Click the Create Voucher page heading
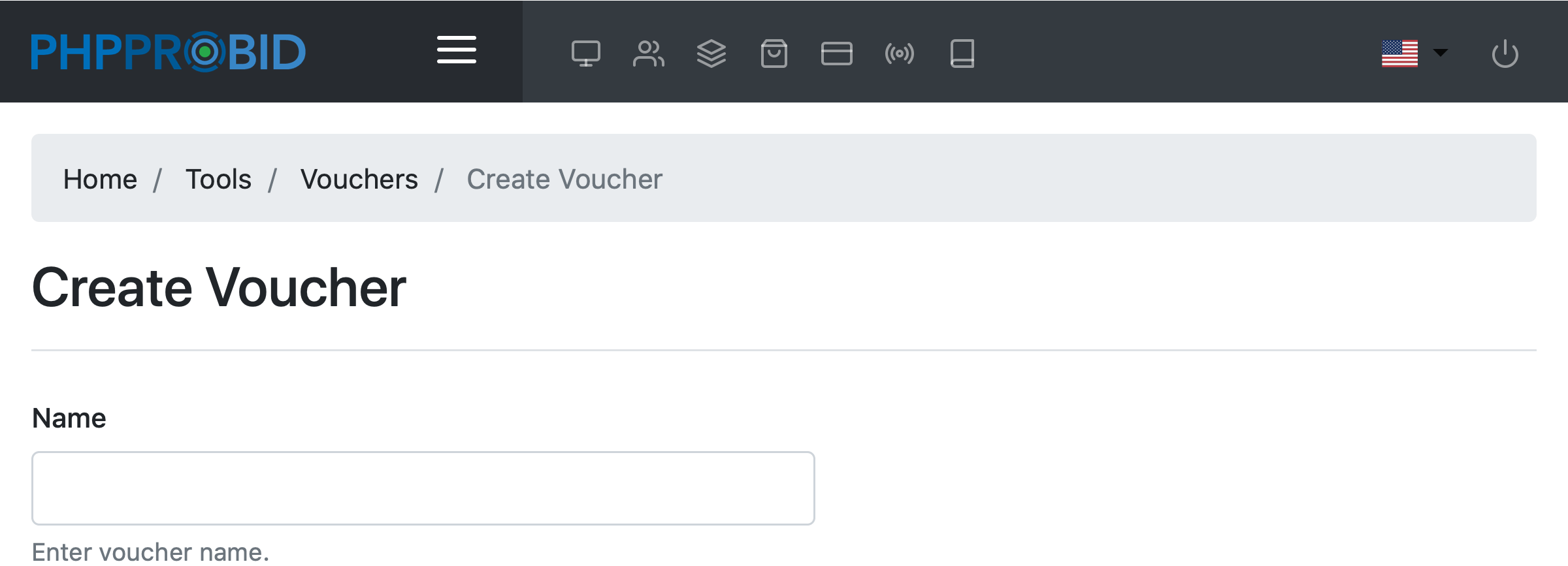This screenshot has width=1568, height=566. (219, 288)
